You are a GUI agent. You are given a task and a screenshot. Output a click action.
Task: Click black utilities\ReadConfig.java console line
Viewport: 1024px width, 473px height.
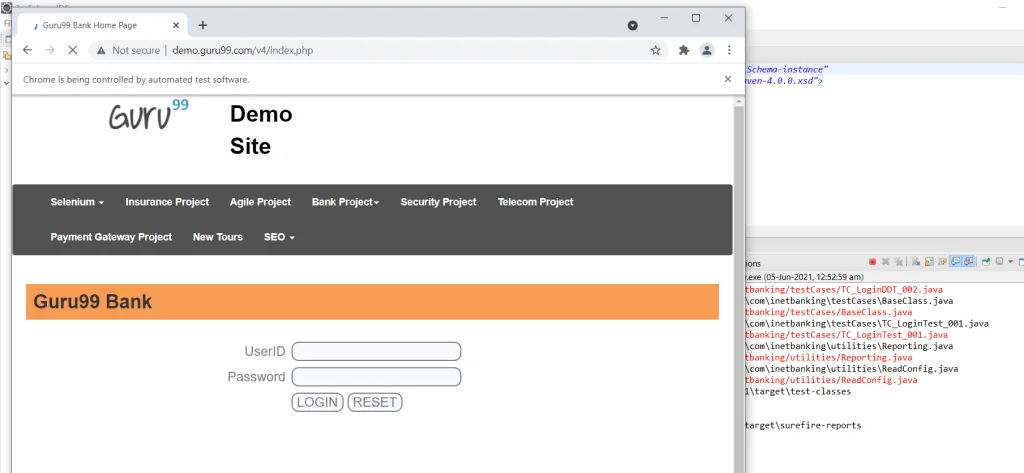tap(852, 368)
